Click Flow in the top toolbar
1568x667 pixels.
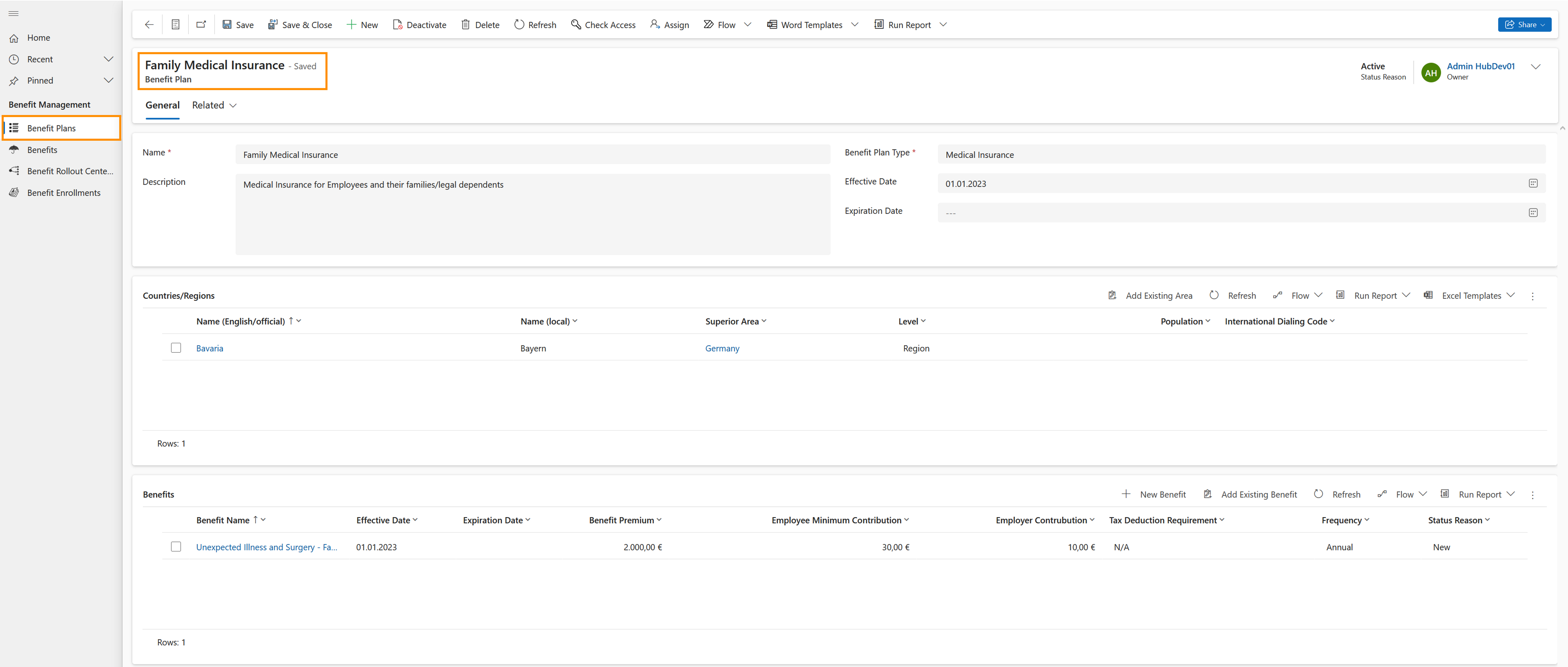coord(719,25)
